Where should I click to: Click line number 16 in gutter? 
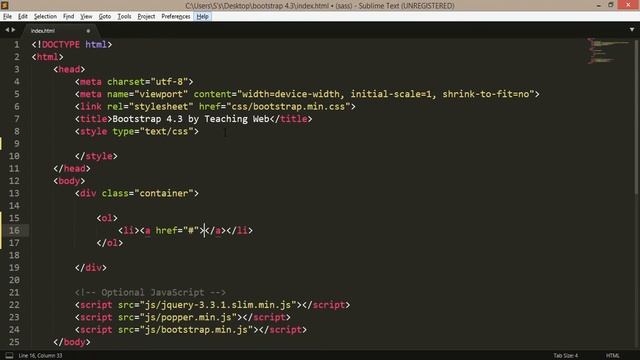click(x=14, y=230)
